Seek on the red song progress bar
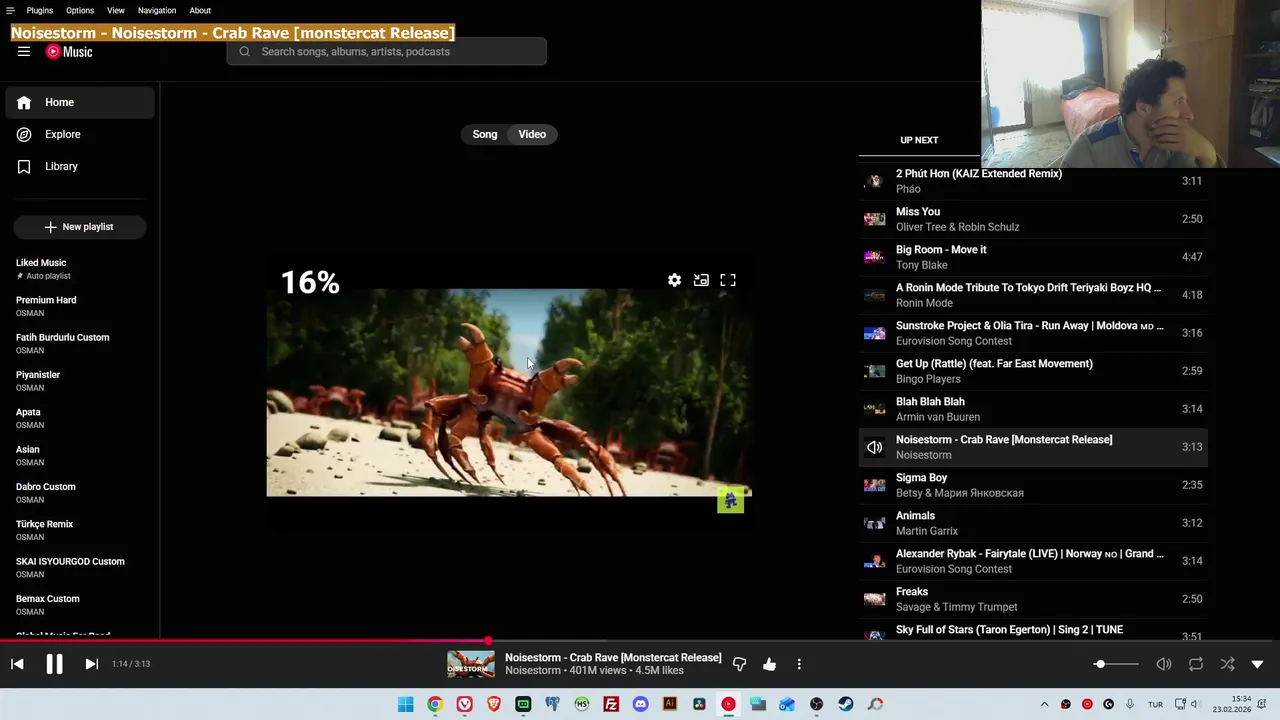The height and width of the screenshot is (720, 1280). click(x=640, y=641)
